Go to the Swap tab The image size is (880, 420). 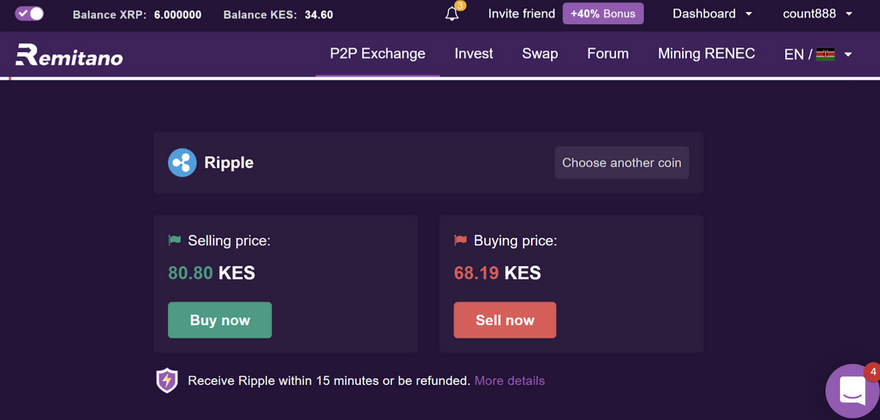540,54
